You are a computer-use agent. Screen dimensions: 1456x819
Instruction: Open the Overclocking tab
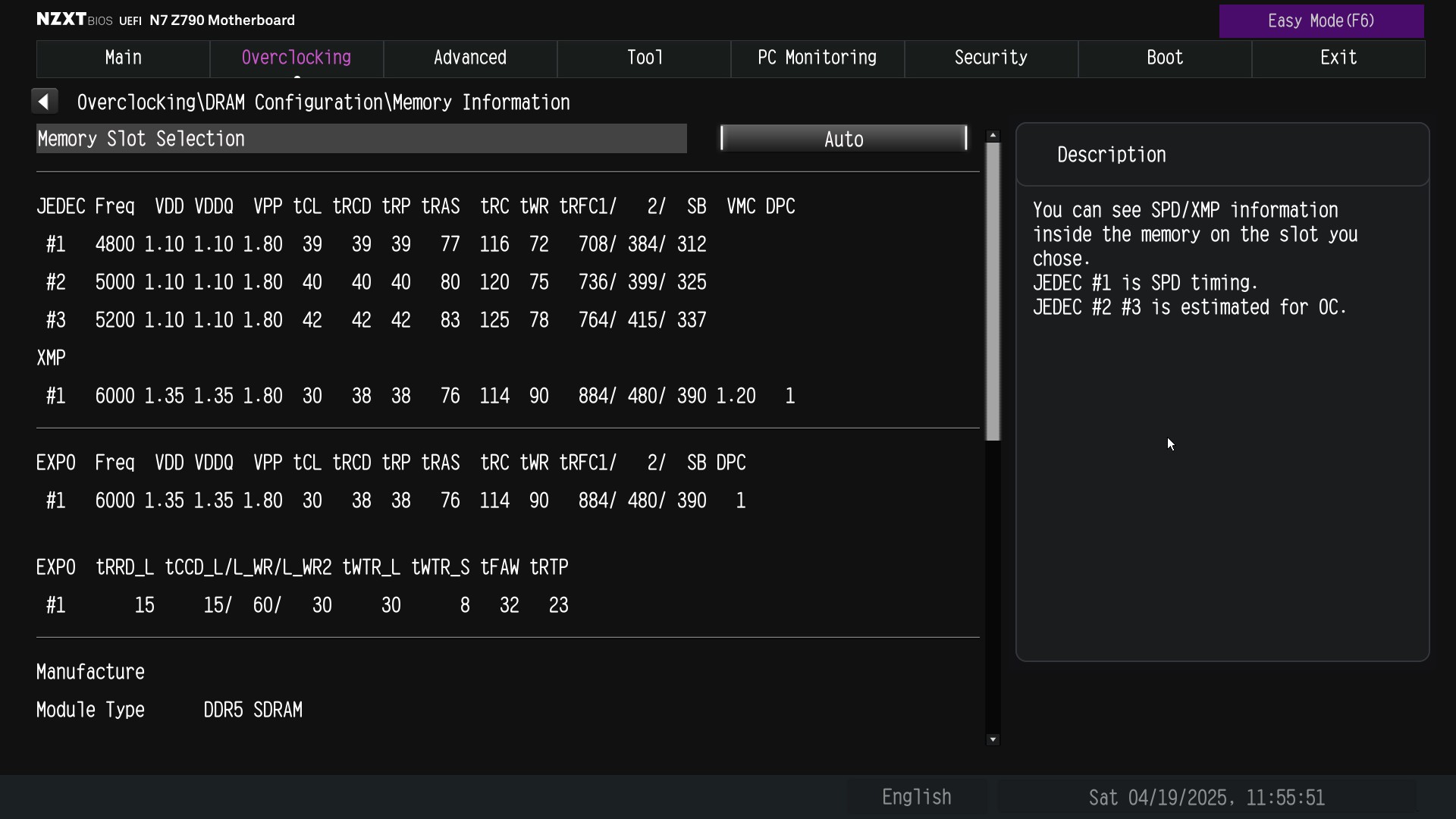[x=296, y=58]
